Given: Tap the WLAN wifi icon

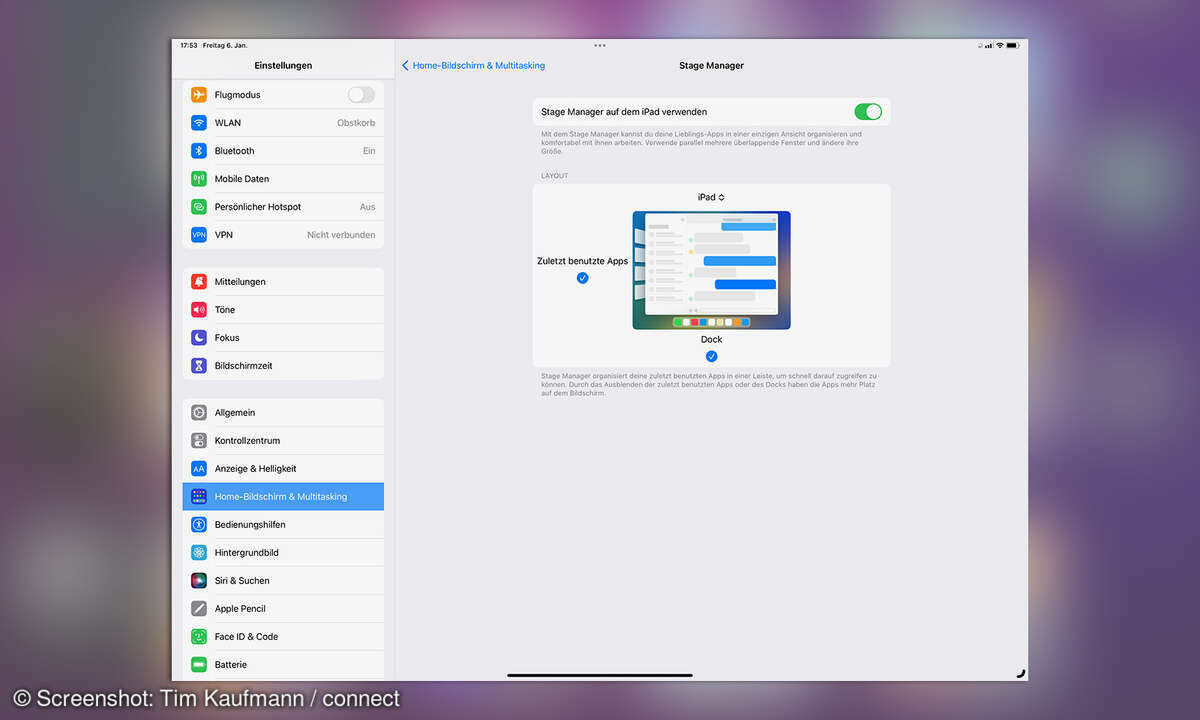Looking at the screenshot, I should (199, 123).
